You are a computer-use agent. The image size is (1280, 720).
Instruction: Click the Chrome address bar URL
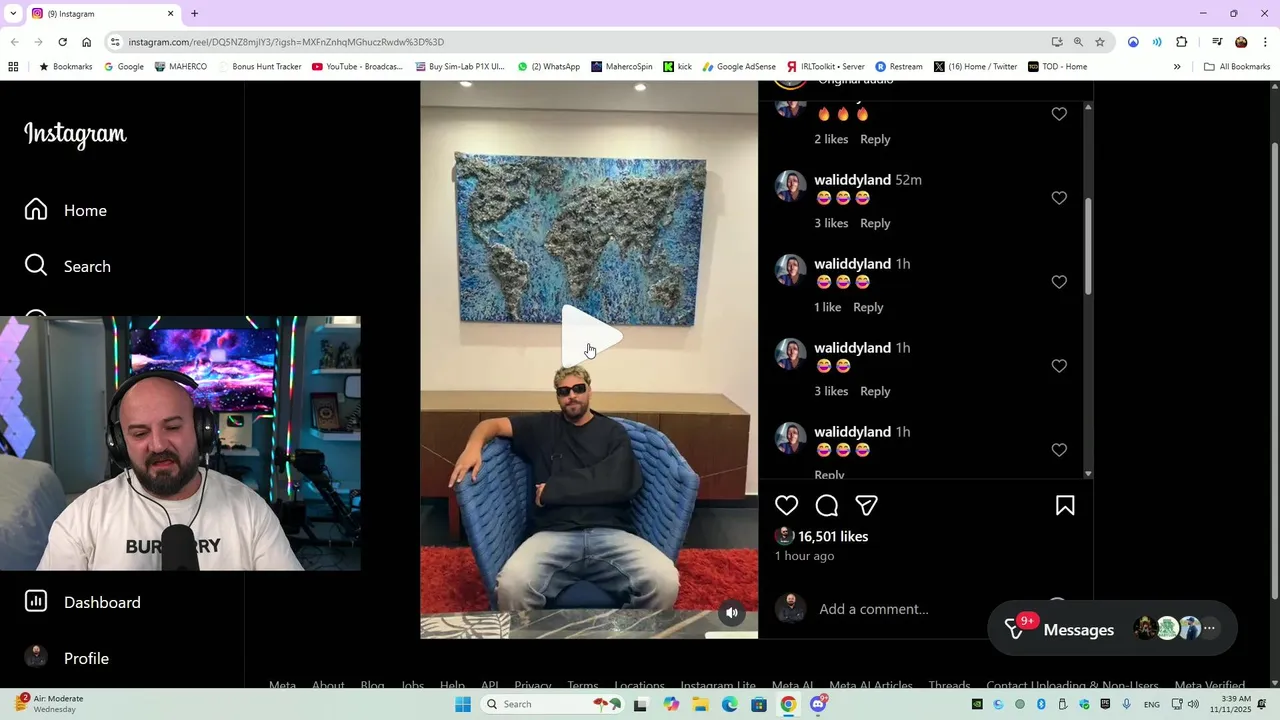point(286,42)
